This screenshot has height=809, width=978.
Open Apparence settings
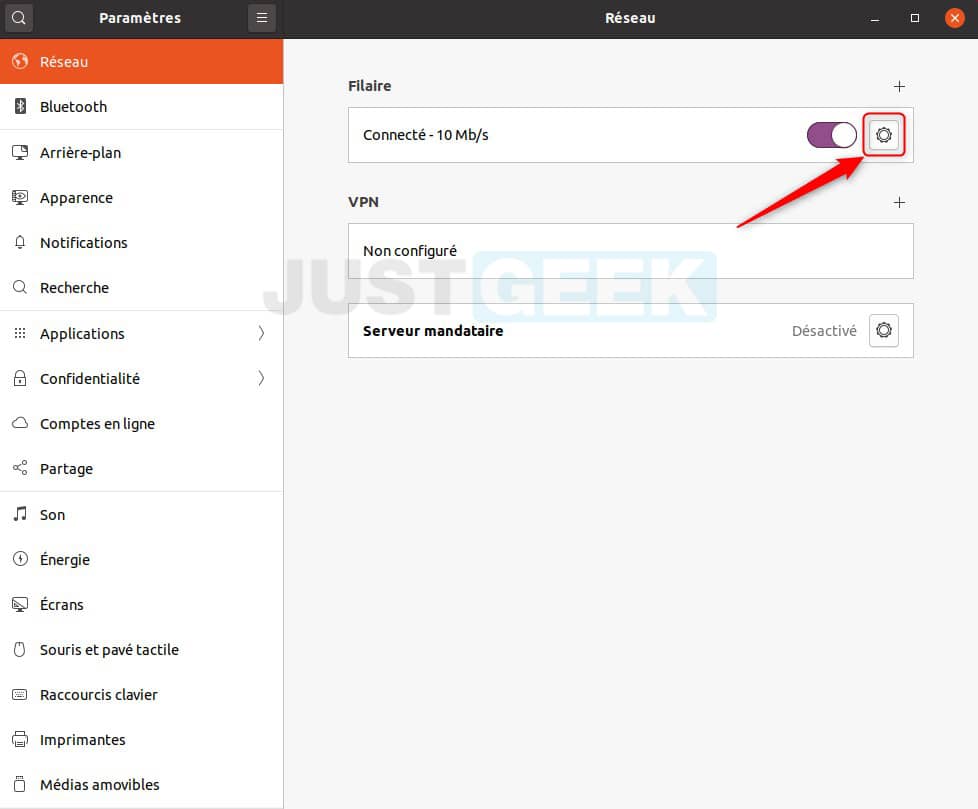coord(142,197)
